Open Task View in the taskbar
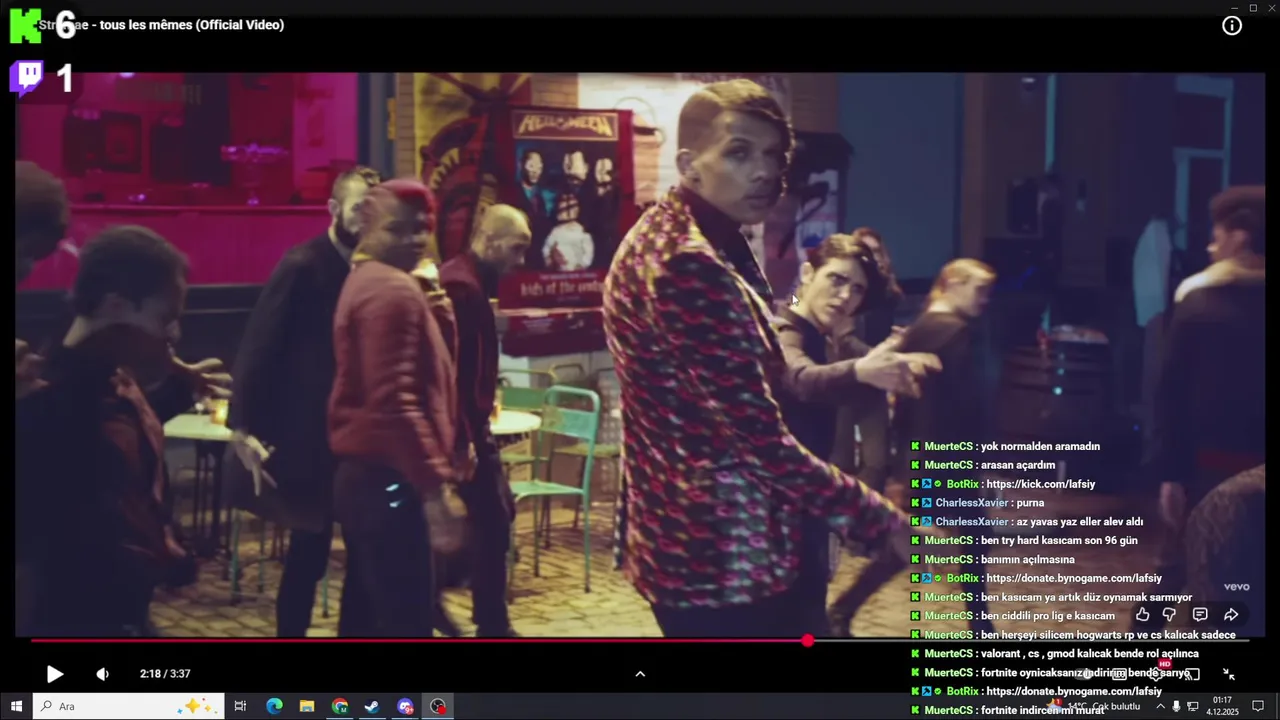Image resolution: width=1280 pixels, height=720 pixels. coord(240,706)
